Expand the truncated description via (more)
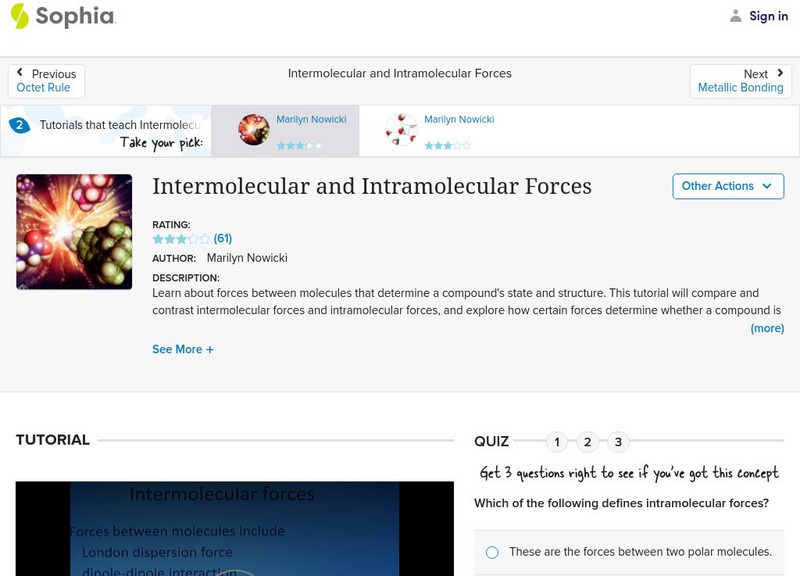Viewport: 800px width, 576px height. point(770,328)
